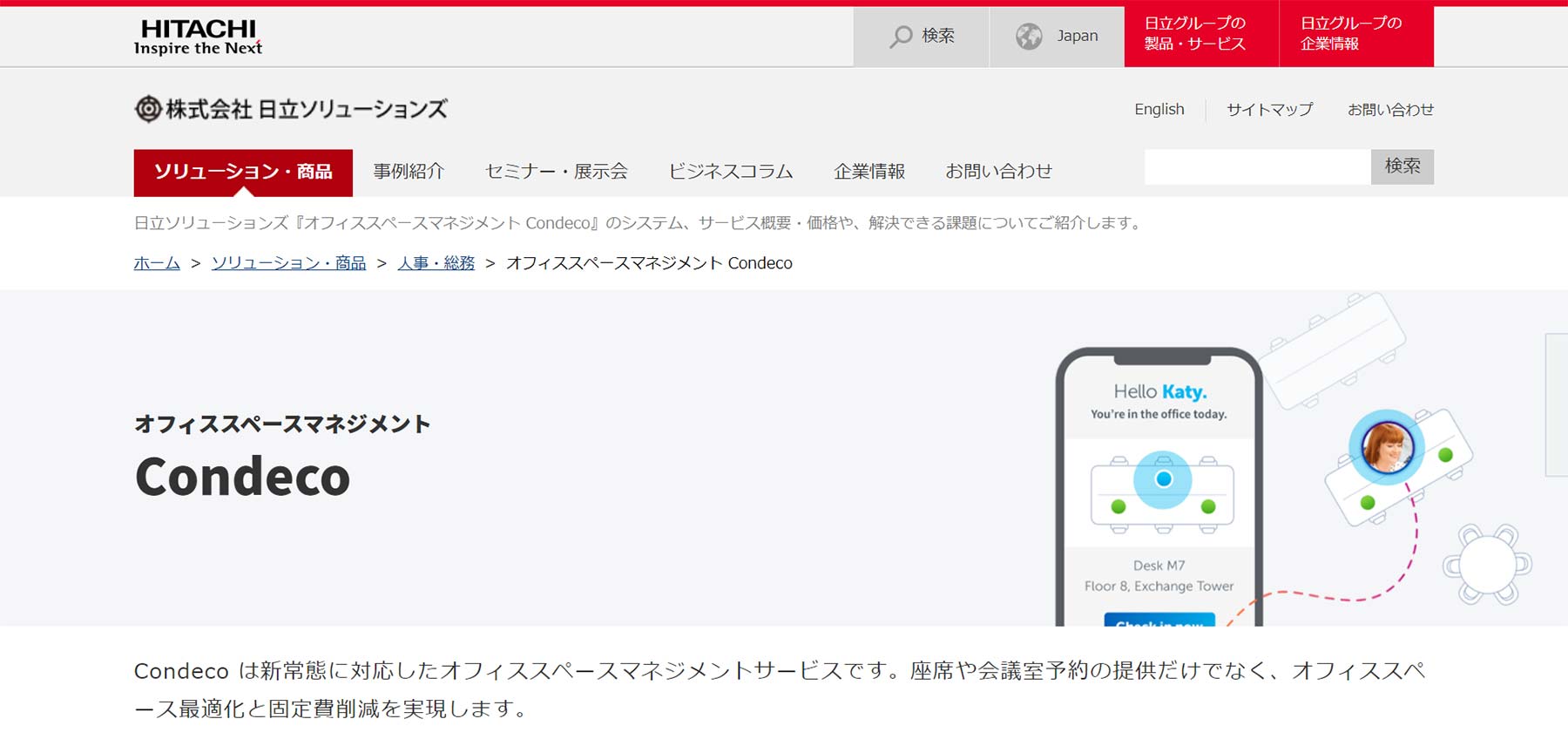Screen dimensions: 1568x753
Task: Click the globe icon beside Japan
Action: [x=1029, y=37]
